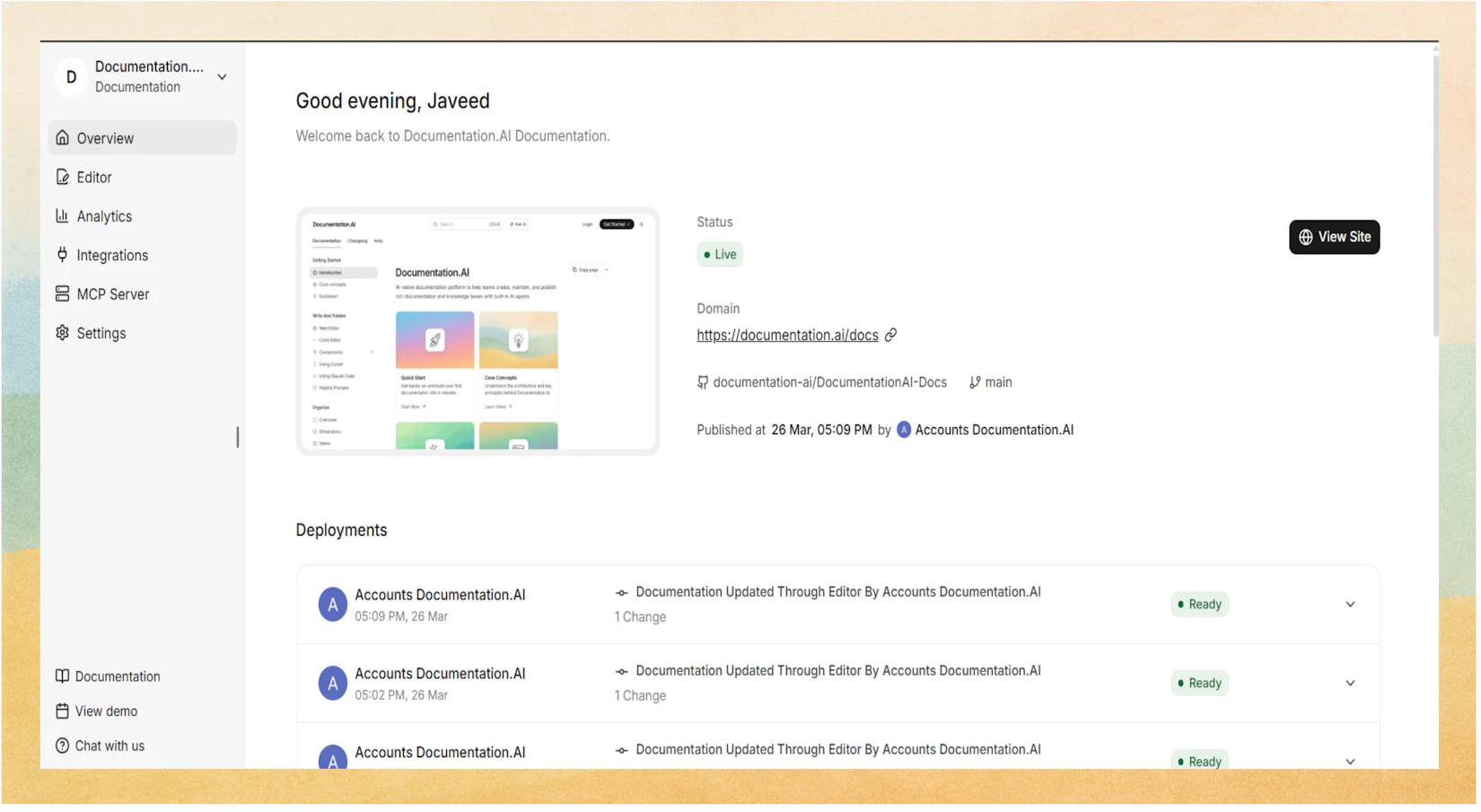Open the Editor from sidebar icon
Viewport: 1481px width, 812px height.
click(62, 178)
